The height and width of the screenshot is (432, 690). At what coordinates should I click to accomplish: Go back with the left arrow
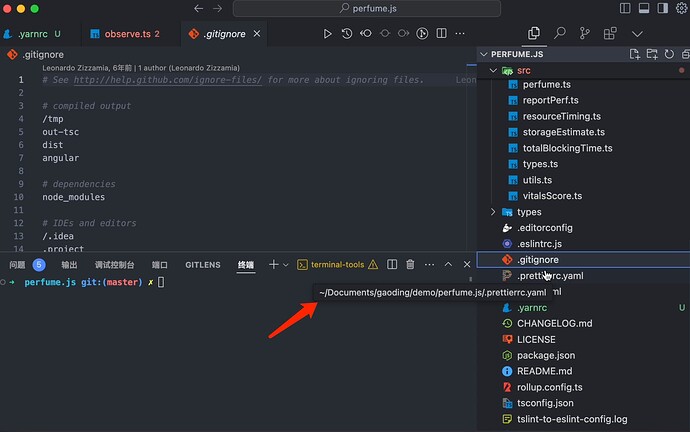click(x=198, y=8)
